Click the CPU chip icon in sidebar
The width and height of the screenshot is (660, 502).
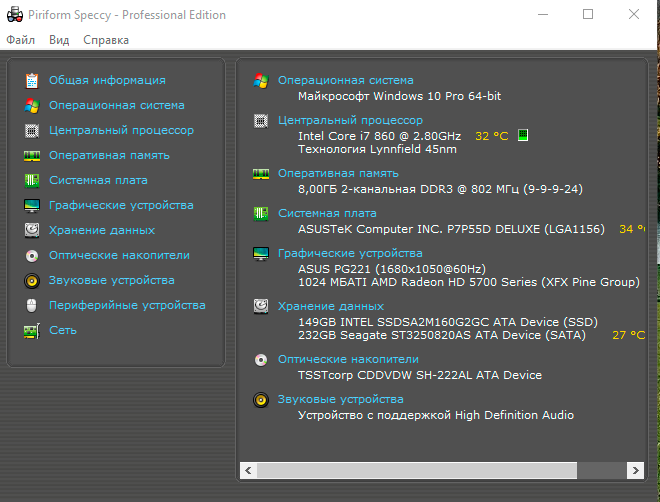coord(32,130)
